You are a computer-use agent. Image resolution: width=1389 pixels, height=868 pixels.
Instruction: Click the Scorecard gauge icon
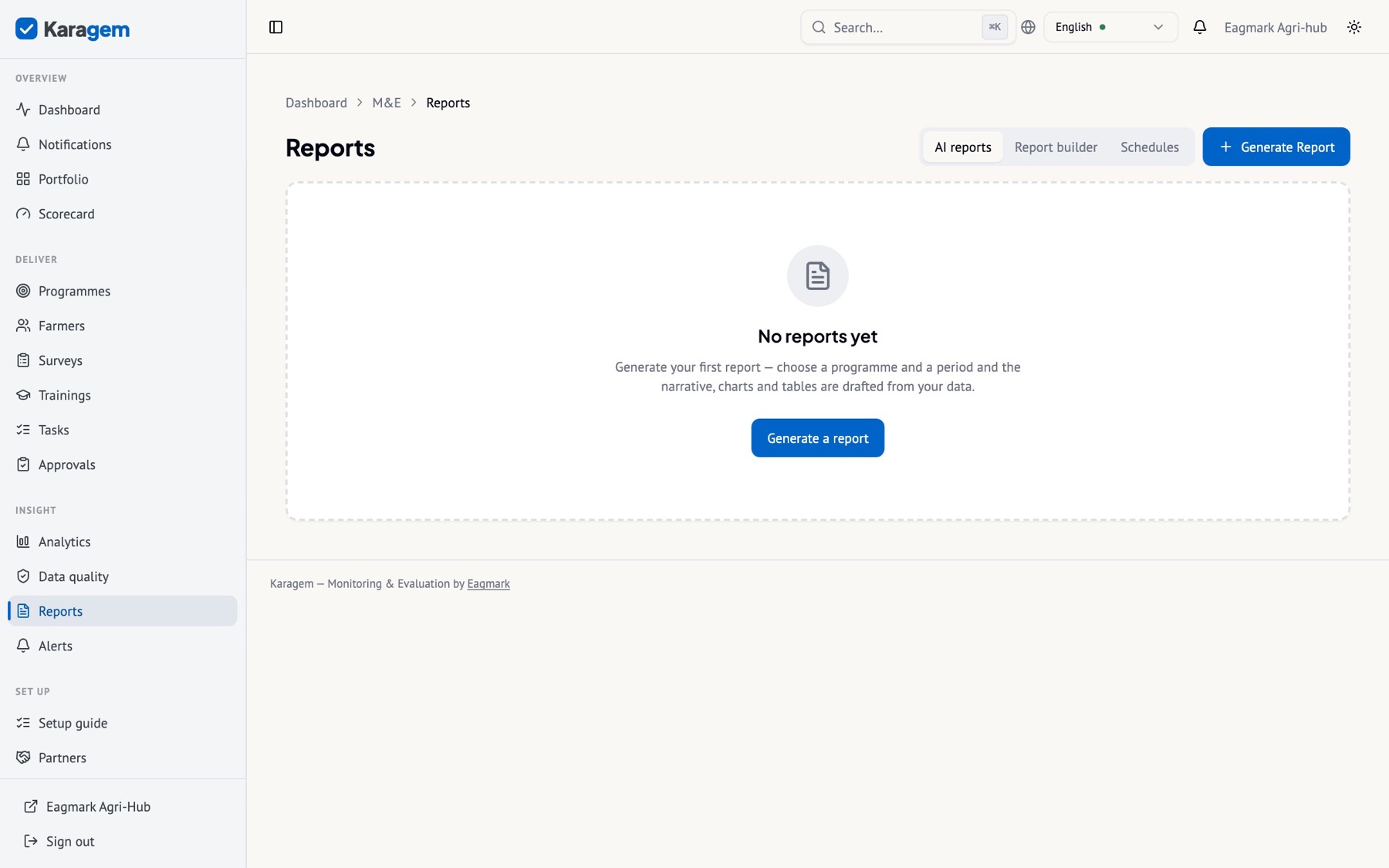point(23,214)
